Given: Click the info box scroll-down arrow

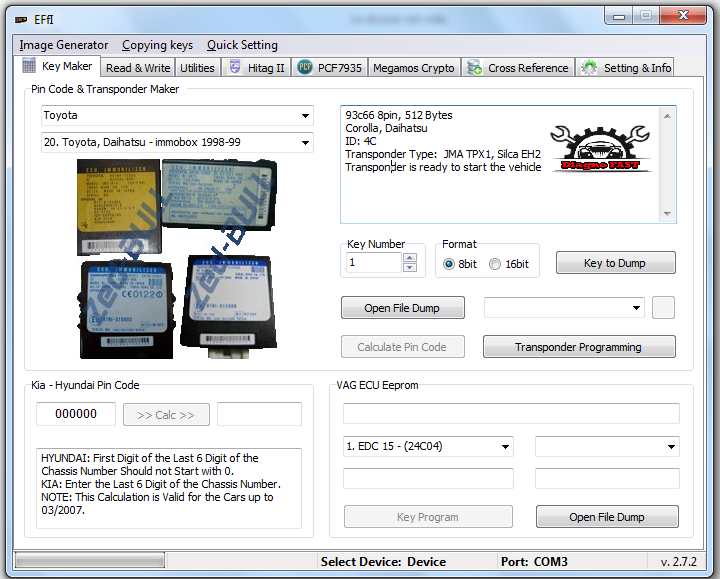Looking at the screenshot, I should (667, 214).
